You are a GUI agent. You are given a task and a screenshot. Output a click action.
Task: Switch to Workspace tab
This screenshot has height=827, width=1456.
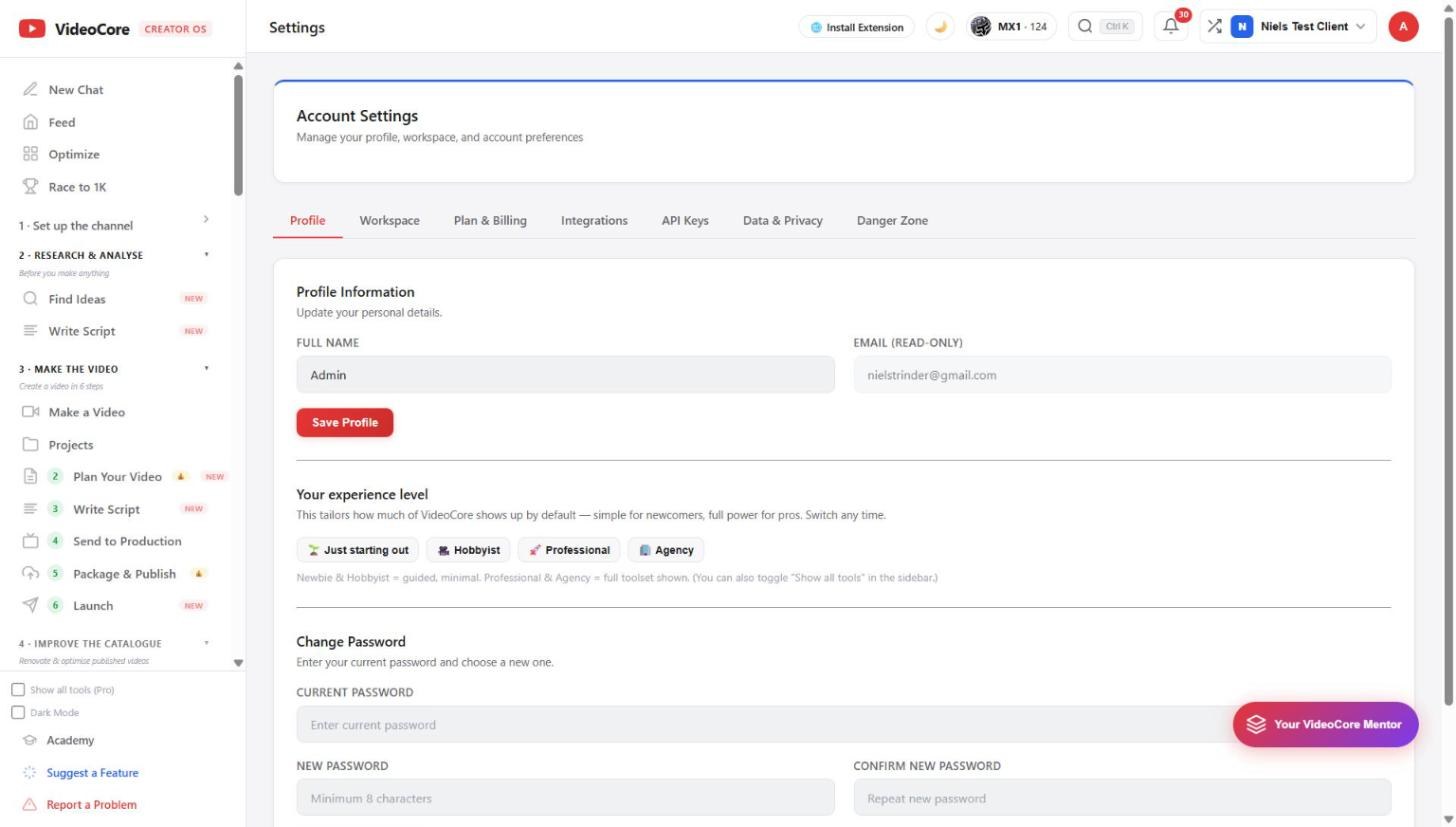pos(390,221)
